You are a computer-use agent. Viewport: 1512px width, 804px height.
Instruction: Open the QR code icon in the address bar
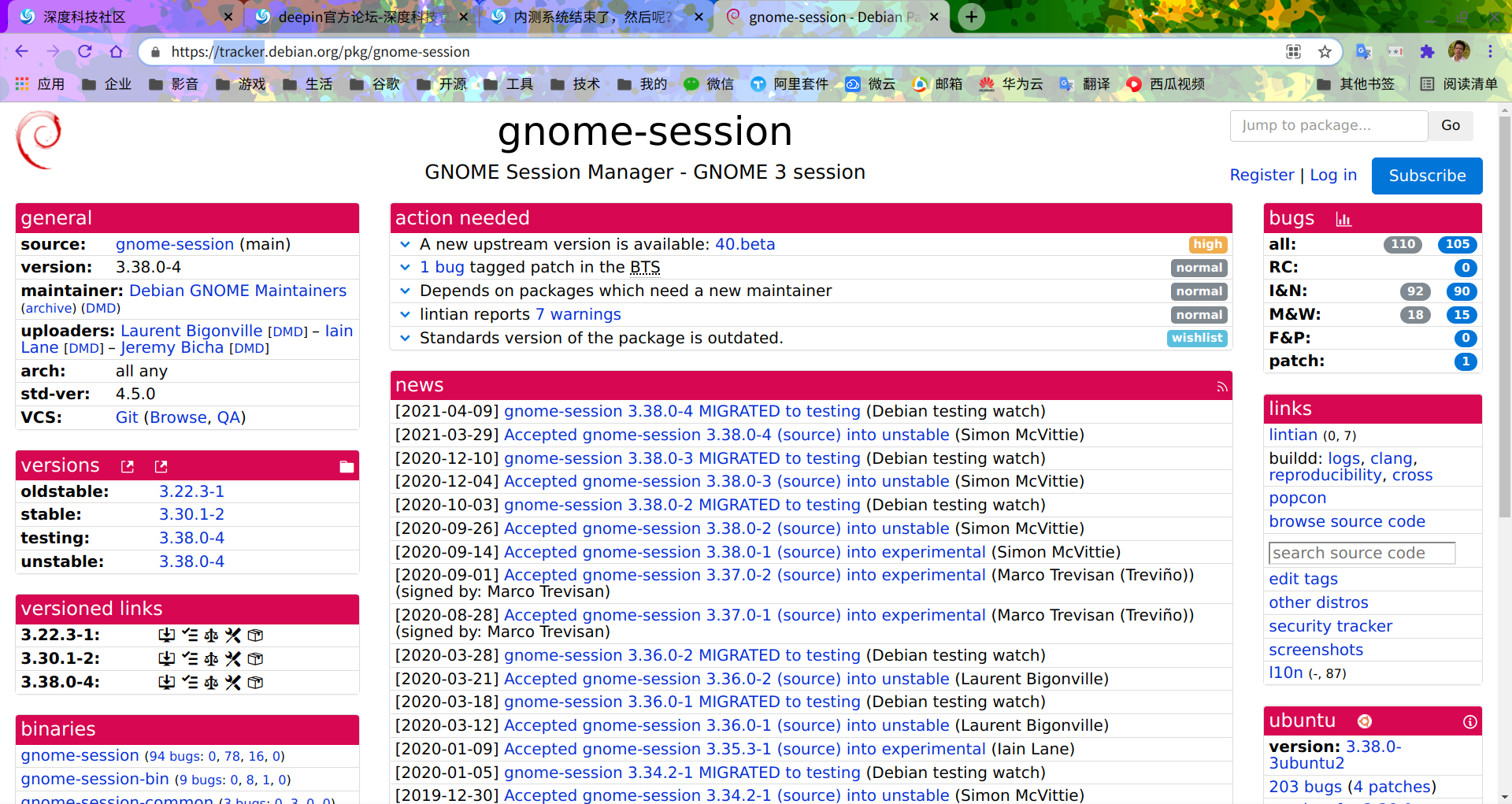[x=1293, y=51]
